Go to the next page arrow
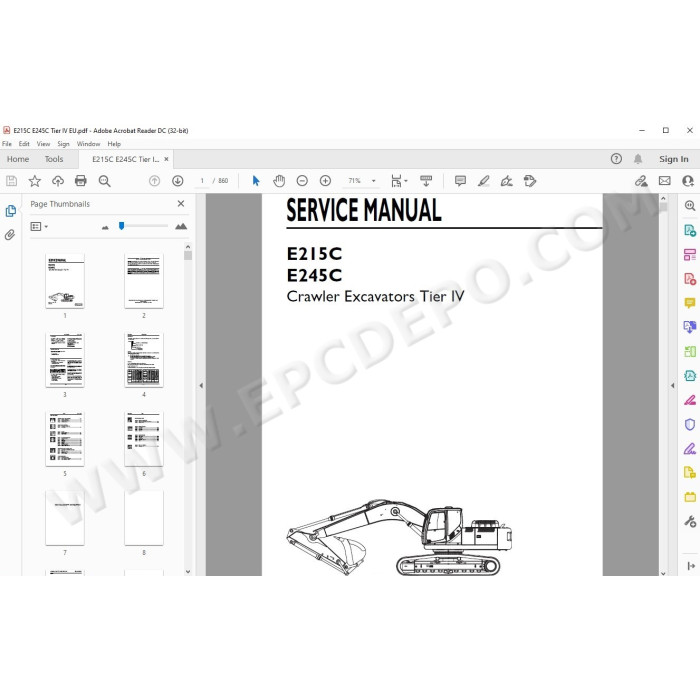This screenshot has width=700, height=700. [x=178, y=181]
